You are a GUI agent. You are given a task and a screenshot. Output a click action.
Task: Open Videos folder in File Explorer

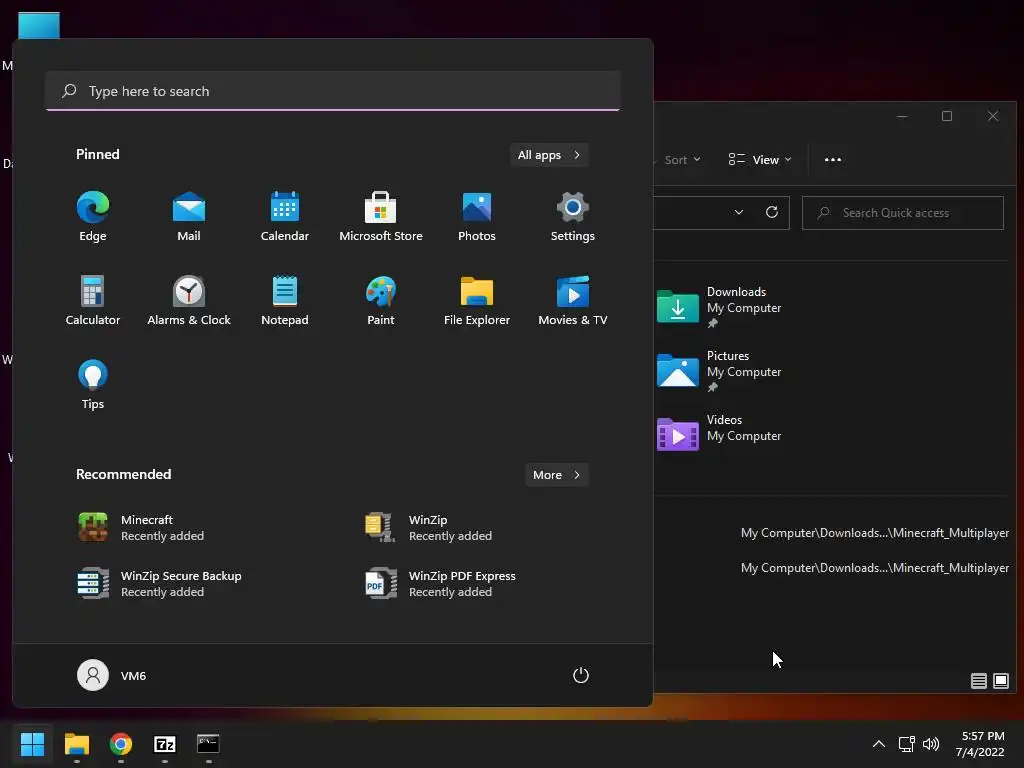719,434
